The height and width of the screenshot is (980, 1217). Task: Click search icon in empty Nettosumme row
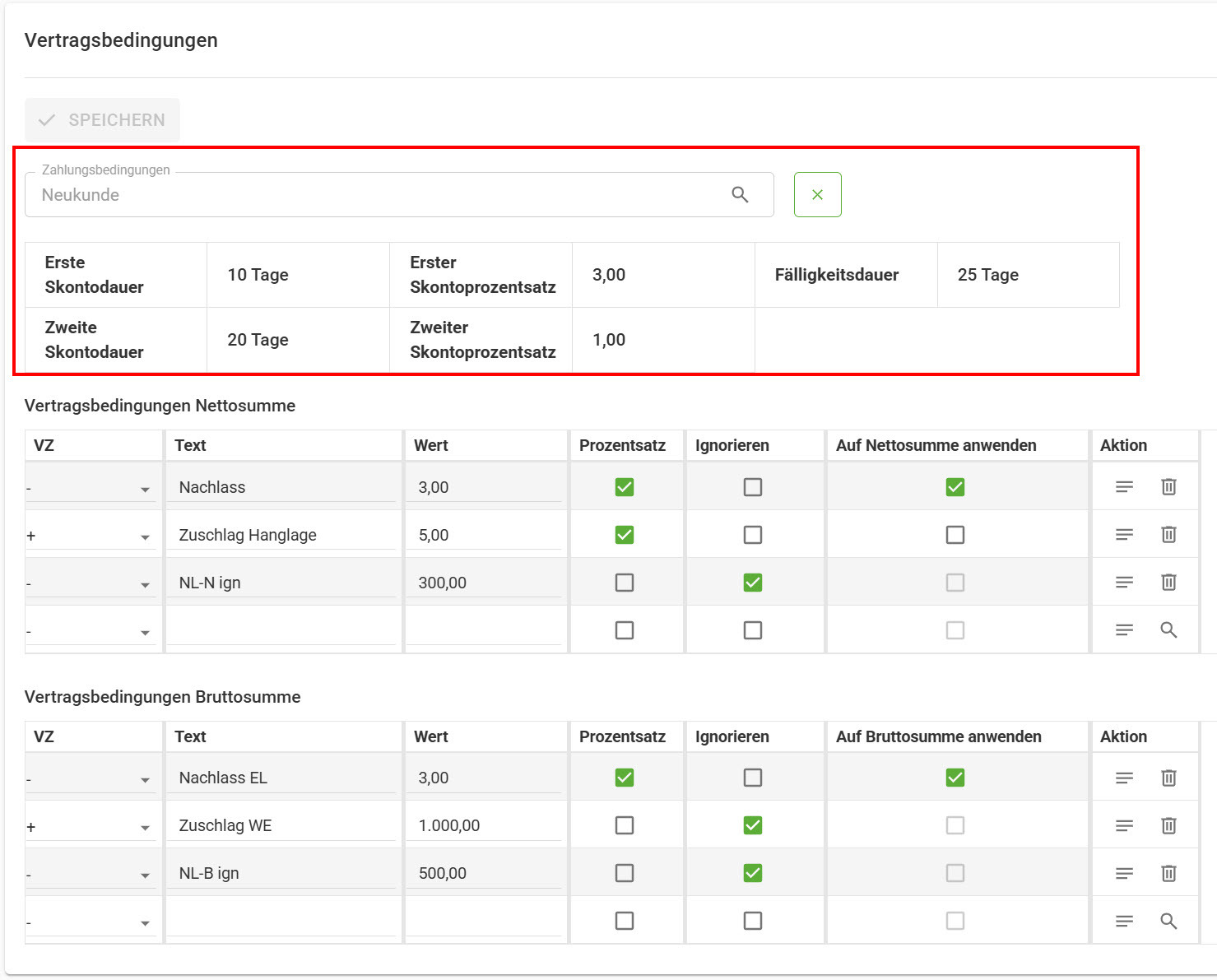[x=1168, y=630]
